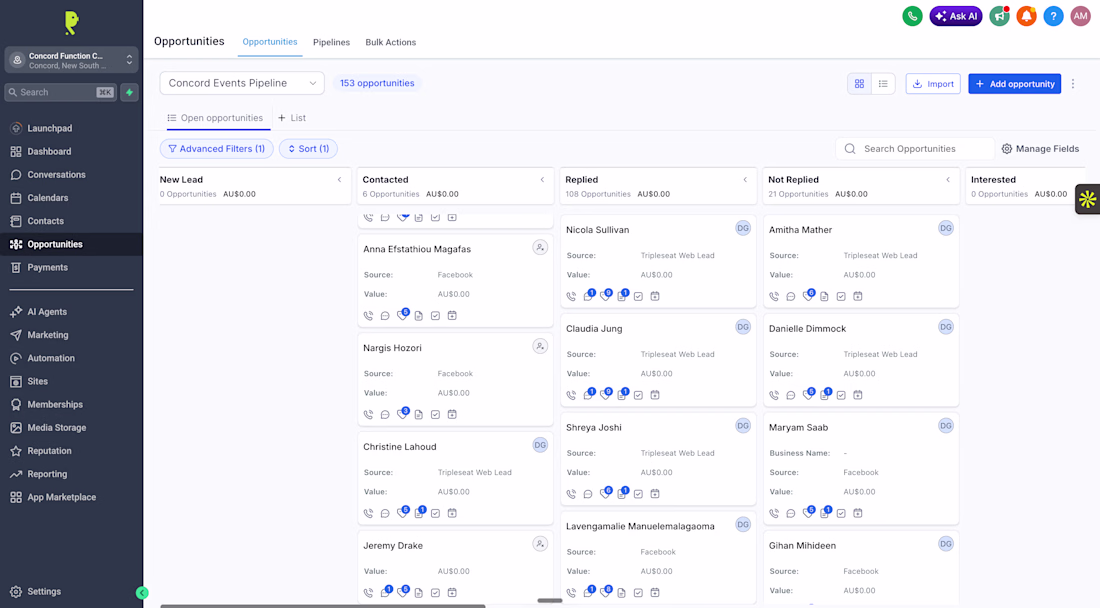Switch to list view layout
The height and width of the screenshot is (608, 1100).
click(x=883, y=83)
